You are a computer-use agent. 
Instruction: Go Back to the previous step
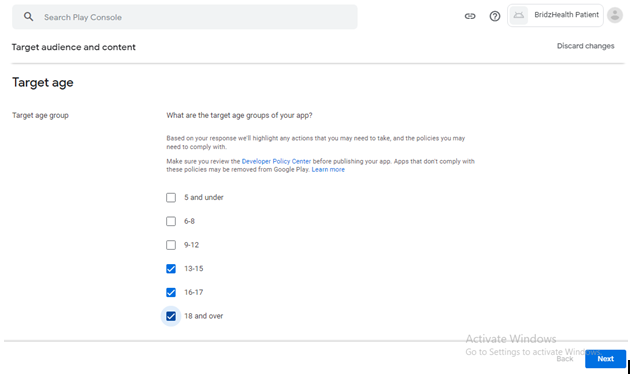[565, 359]
